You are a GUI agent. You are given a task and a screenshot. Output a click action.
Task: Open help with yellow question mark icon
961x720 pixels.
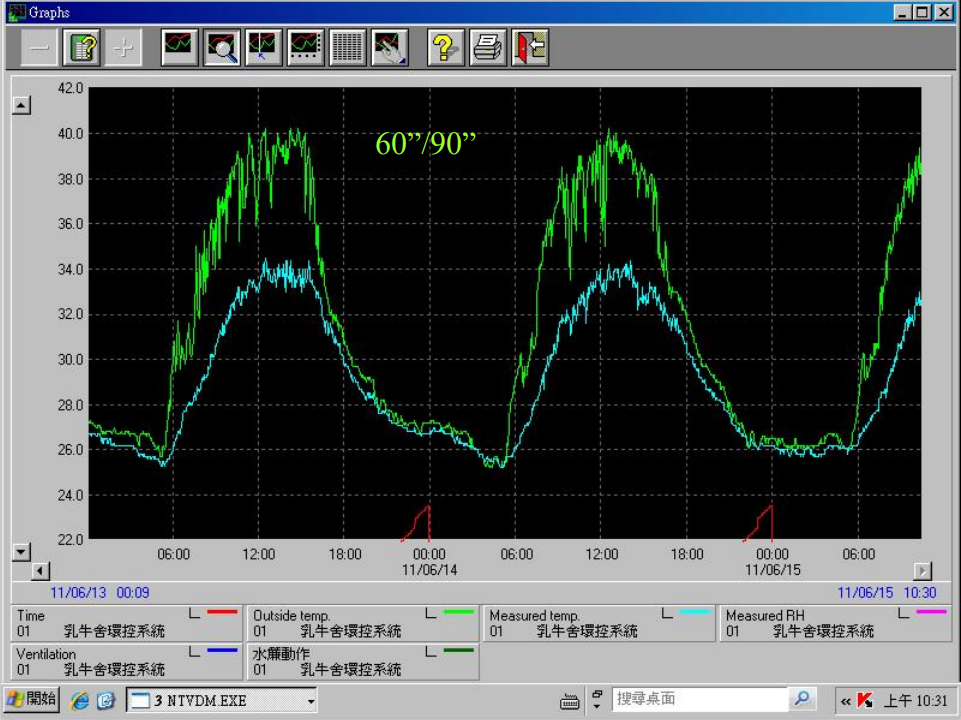coord(446,47)
